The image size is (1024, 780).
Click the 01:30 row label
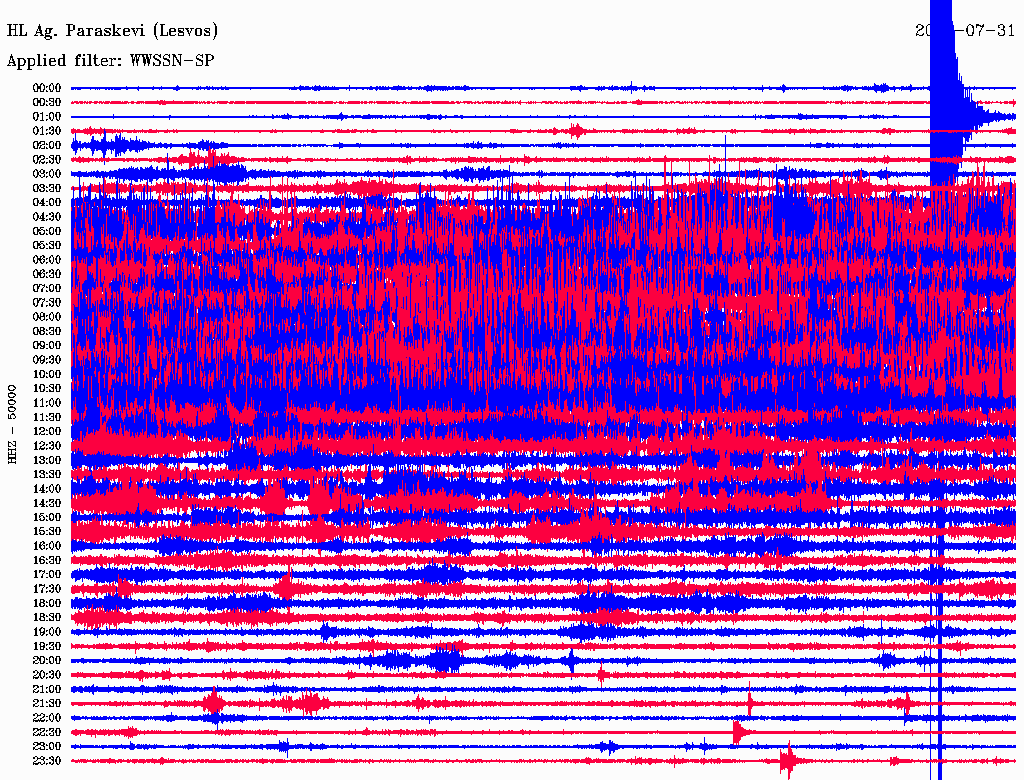point(47,131)
